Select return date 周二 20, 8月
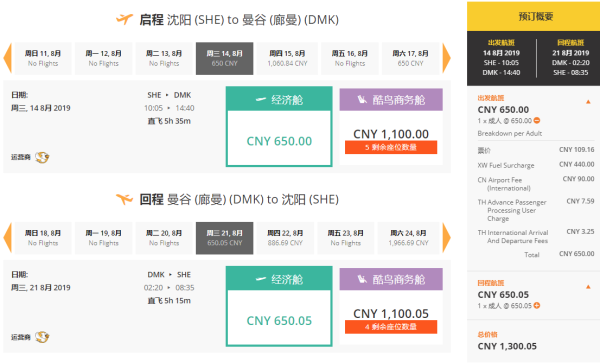The image size is (600, 363). 164,238
